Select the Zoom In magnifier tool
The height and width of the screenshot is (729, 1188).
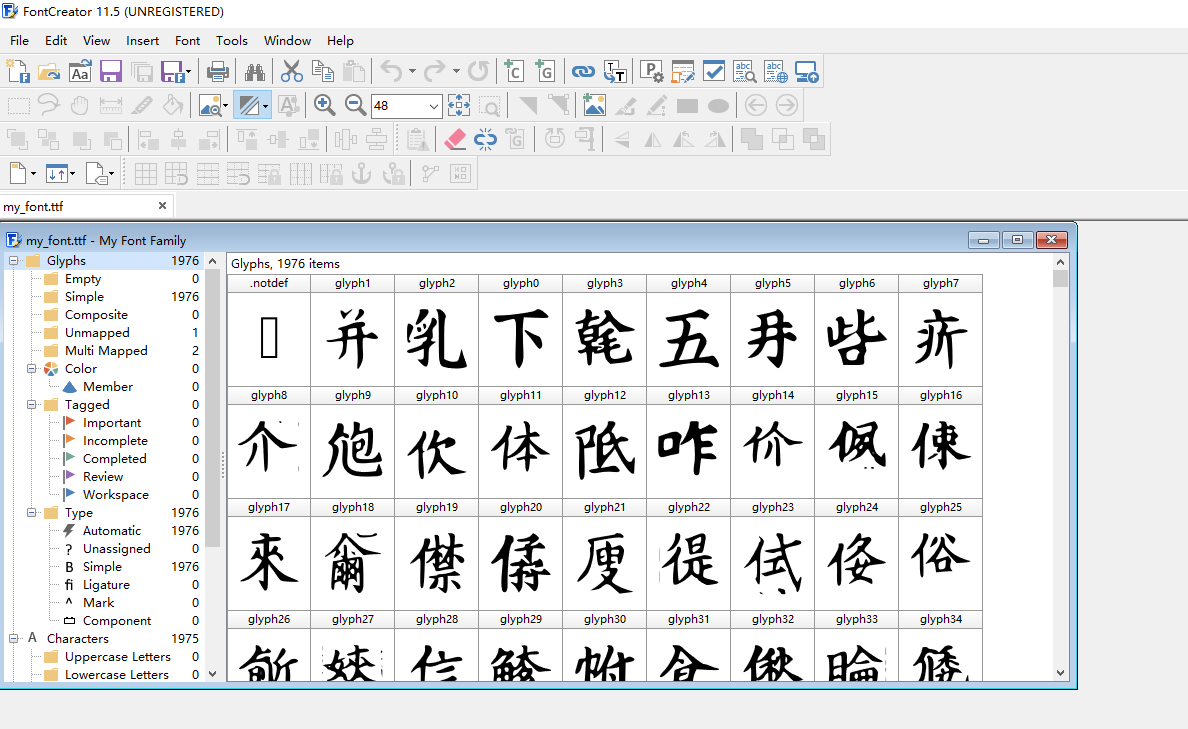tap(325, 105)
